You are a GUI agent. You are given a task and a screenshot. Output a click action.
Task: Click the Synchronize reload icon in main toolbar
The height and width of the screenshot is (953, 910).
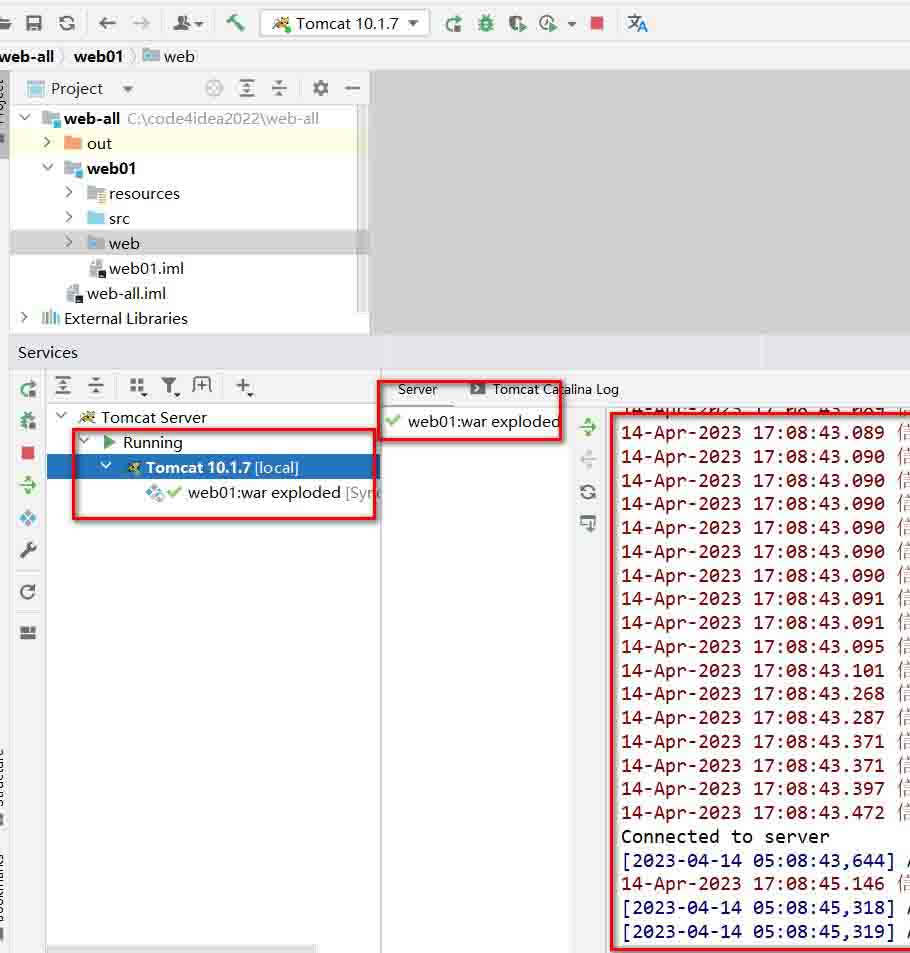(x=67, y=24)
